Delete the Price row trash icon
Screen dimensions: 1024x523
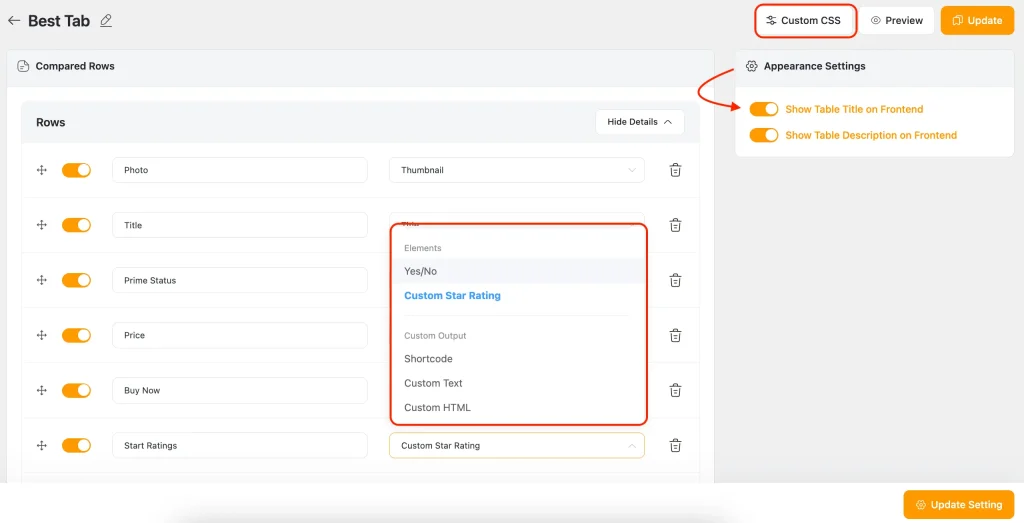pyautogui.click(x=675, y=336)
